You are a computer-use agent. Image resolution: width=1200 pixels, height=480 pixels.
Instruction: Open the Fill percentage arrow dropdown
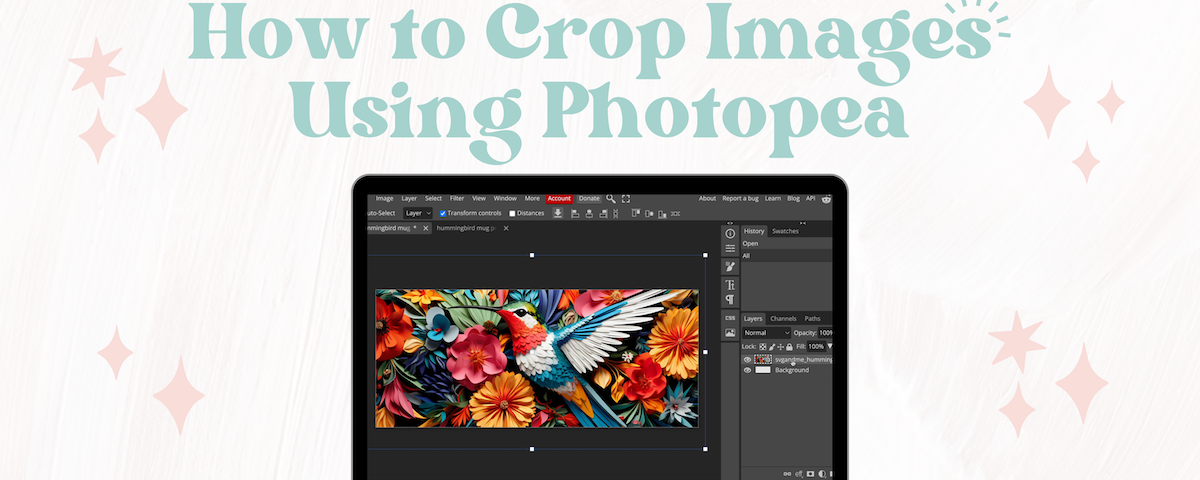[x=829, y=347]
